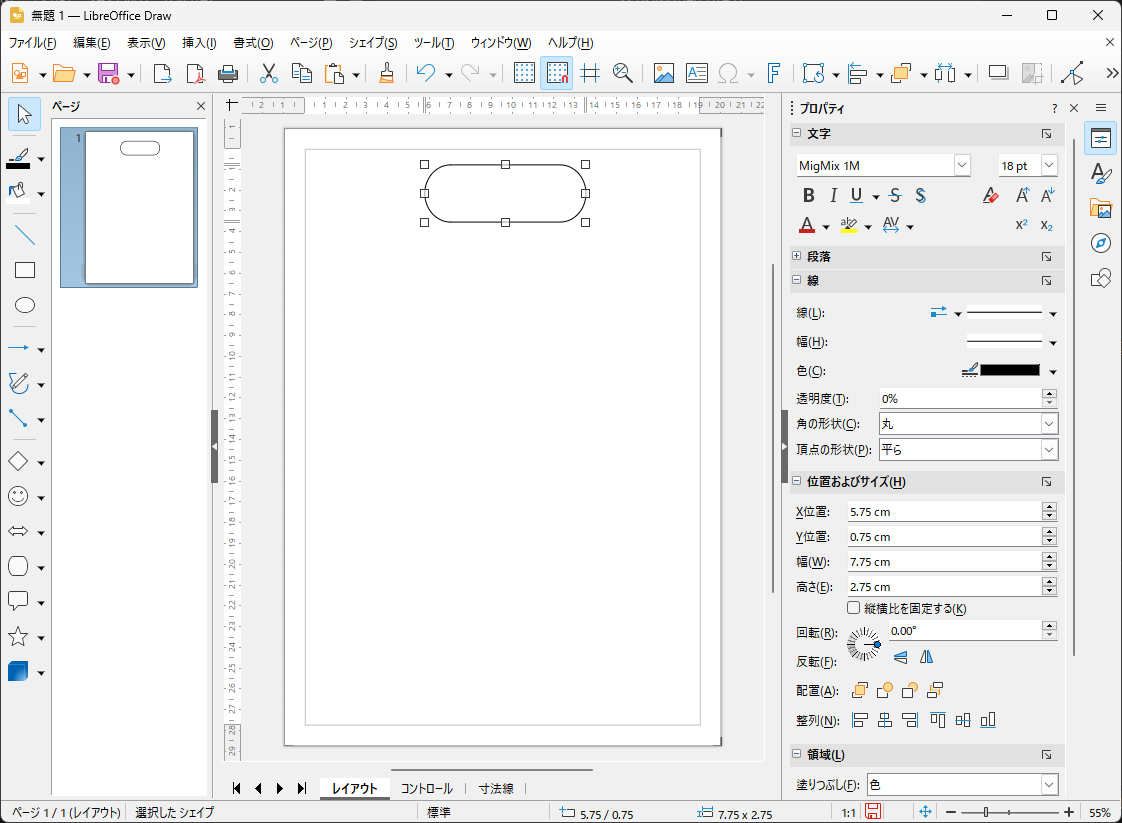Bring the shape to front via 配置

(858, 690)
